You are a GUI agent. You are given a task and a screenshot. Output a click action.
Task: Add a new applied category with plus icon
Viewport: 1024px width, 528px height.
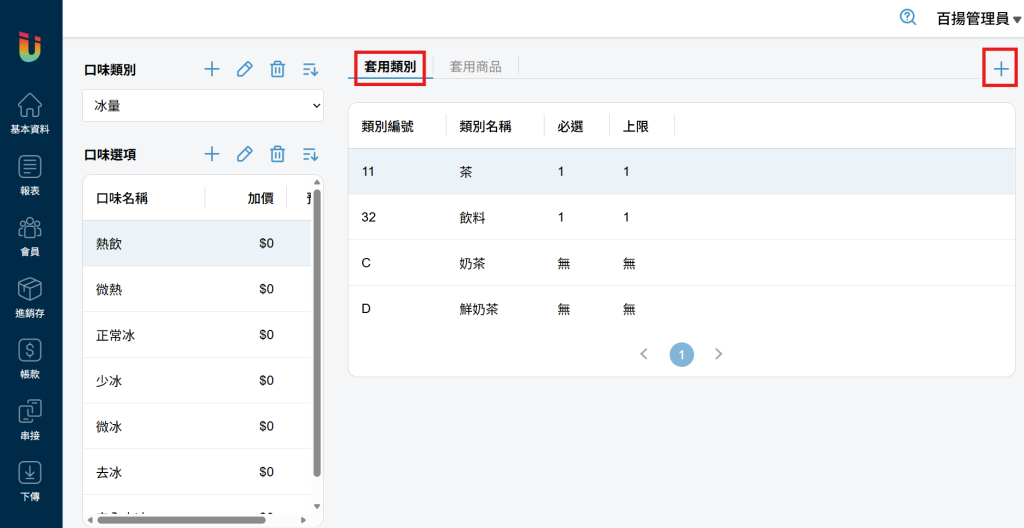(1000, 69)
